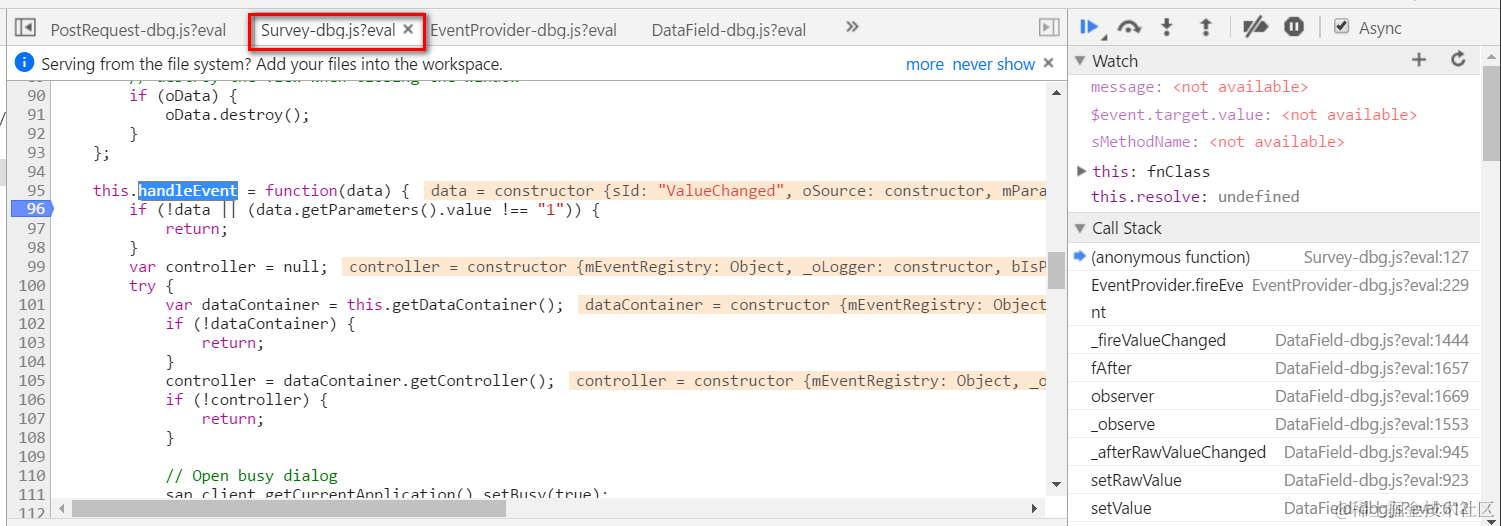Select the _afterRawValueChanged stack frame
1501x526 pixels.
click(1272, 452)
